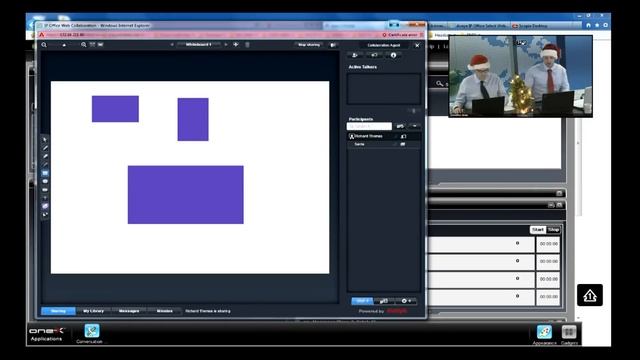Open the dropdown right of participant search
The image size is (640, 360).
click(415, 126)
